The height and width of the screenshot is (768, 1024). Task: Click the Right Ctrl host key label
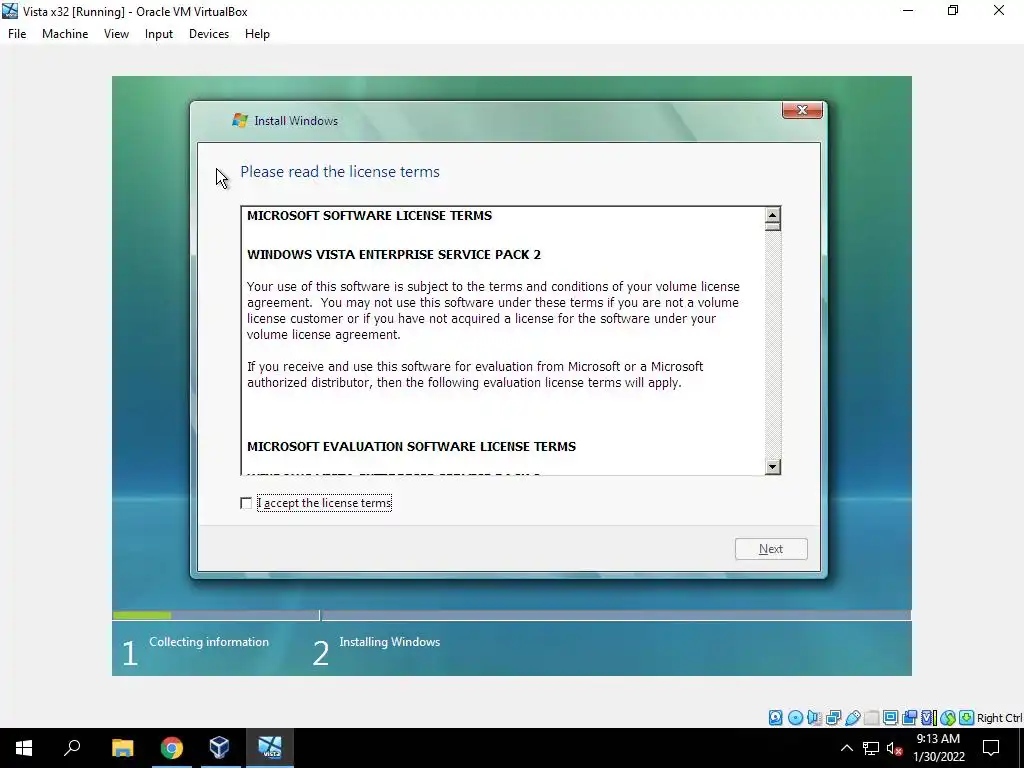pos(999,718)
